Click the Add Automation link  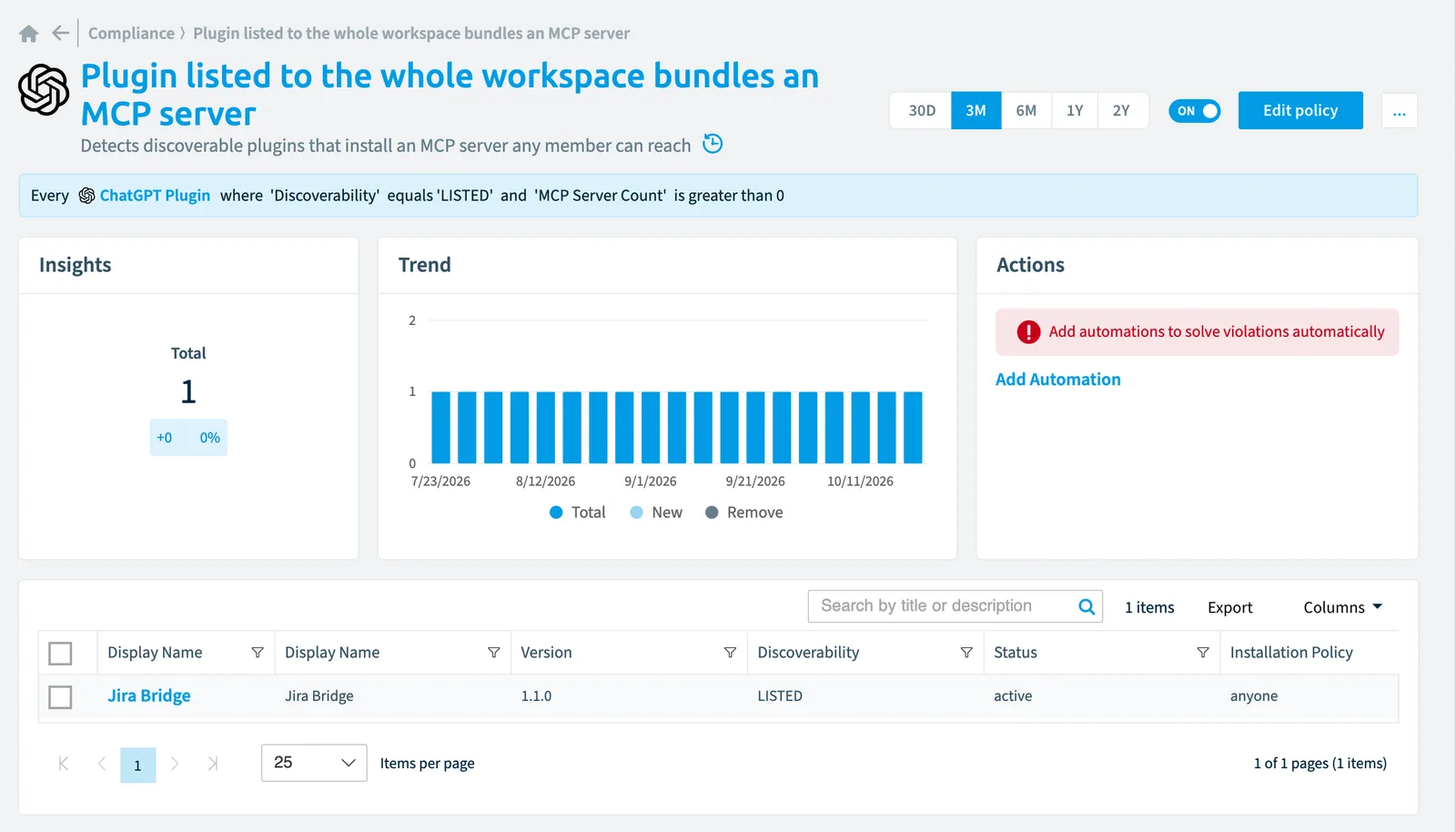click(x=1058, y=380)
